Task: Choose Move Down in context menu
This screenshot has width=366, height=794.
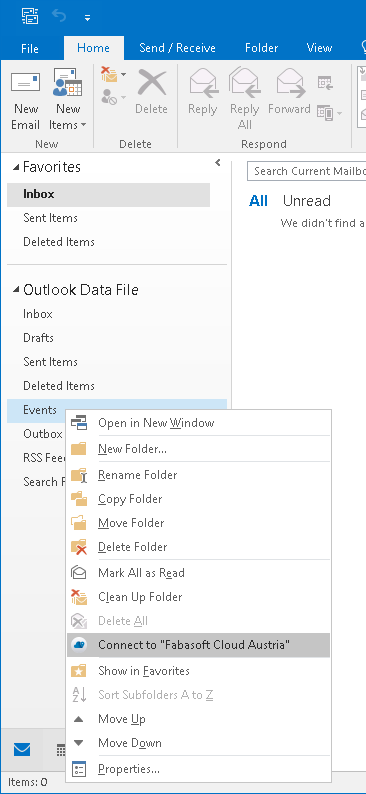Action: click(198, 743)
